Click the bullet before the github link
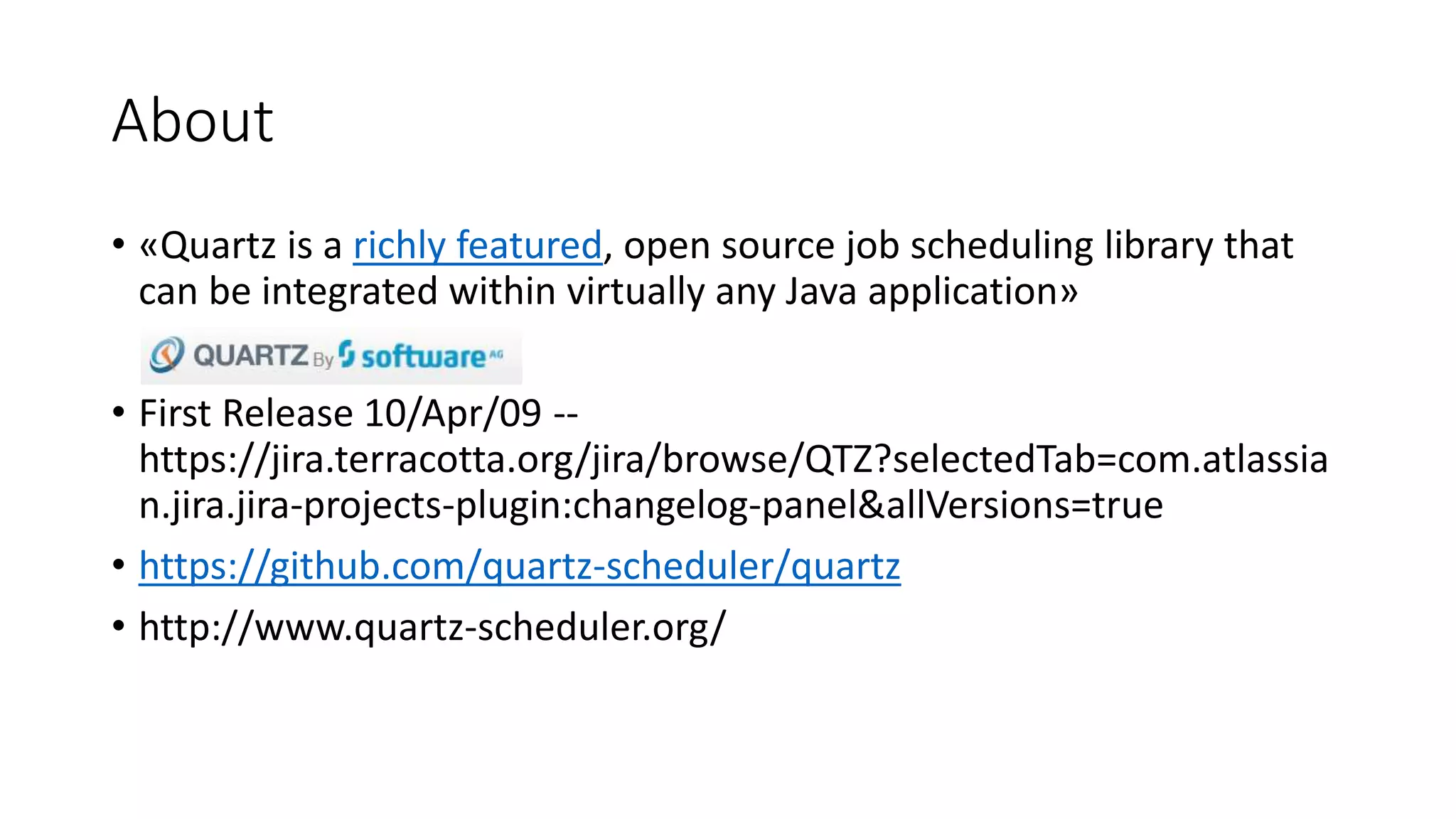The width and height of the screenshot is (1456, 819). tap(119, 566)
